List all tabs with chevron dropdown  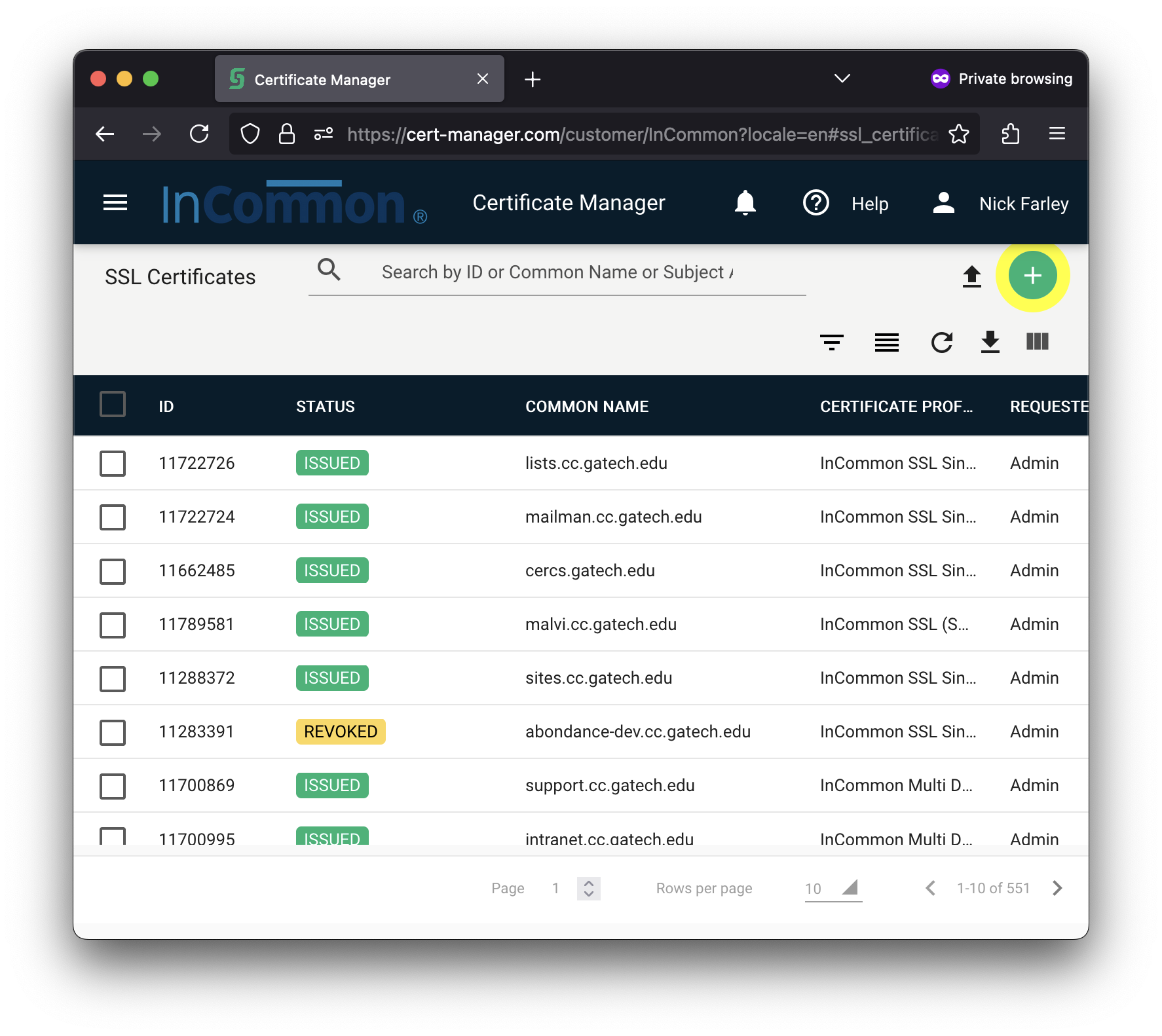842,79
